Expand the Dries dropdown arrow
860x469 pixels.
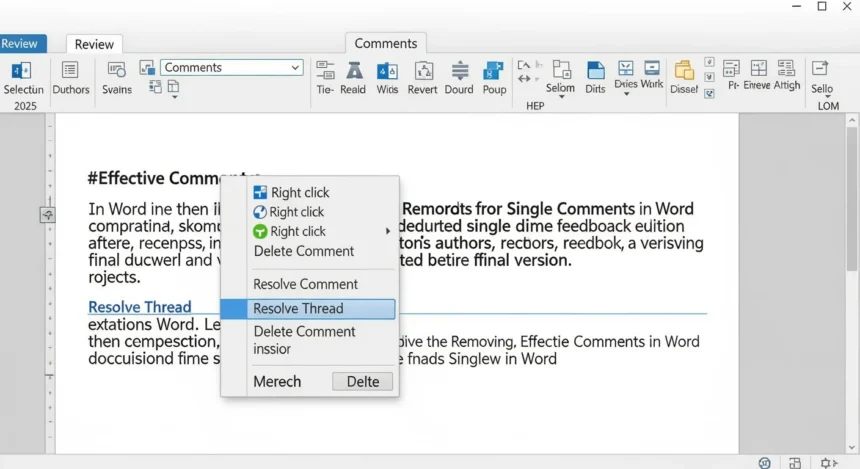pyautogui.click(x=626, y=95)
